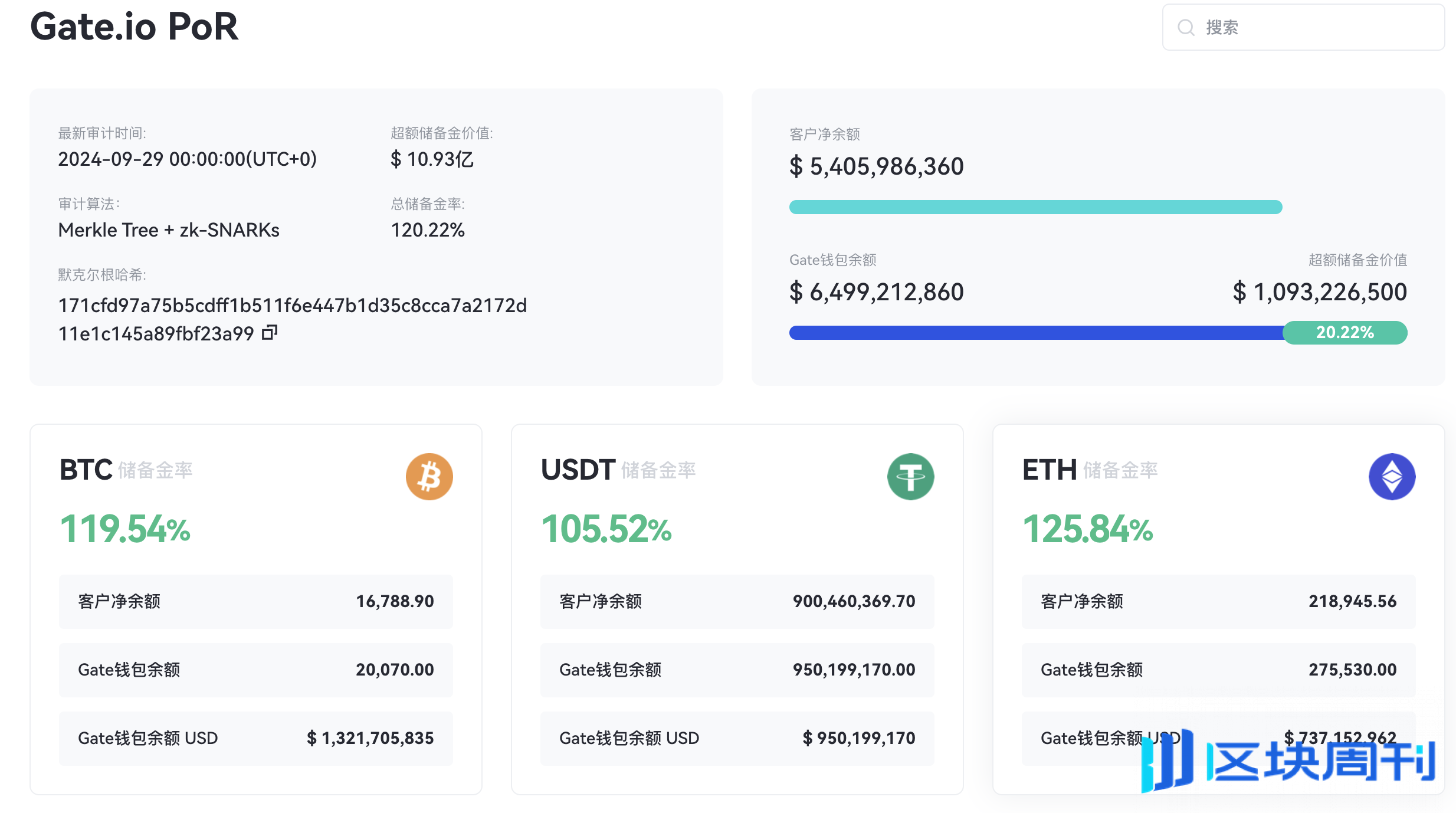Screen dimensions: 1456x813
Task: Click the search magnifier icon
Action: (1186, 28)
